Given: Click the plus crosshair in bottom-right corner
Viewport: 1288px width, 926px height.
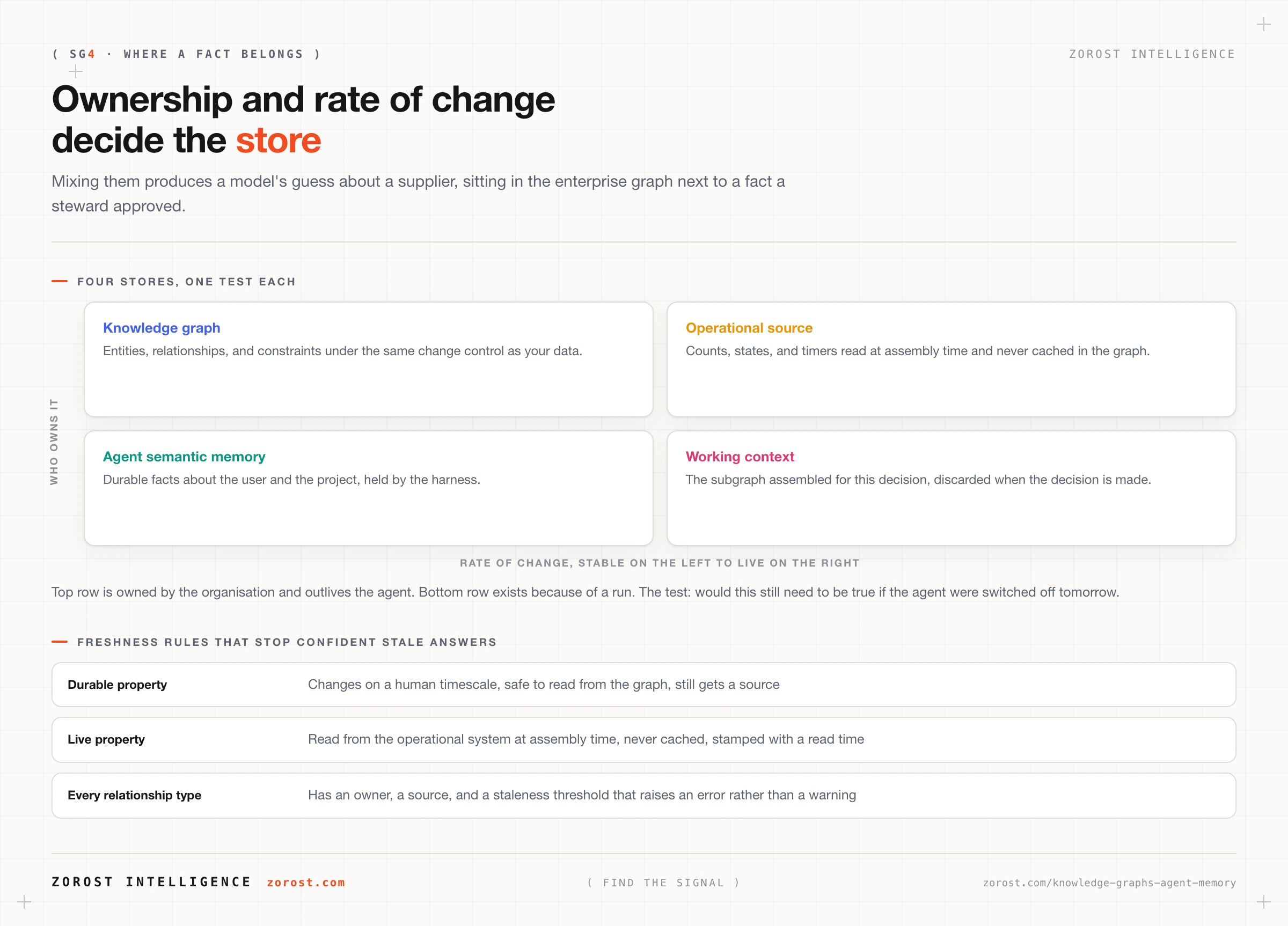Looking at the screenshot, I should click(1263, 901).
